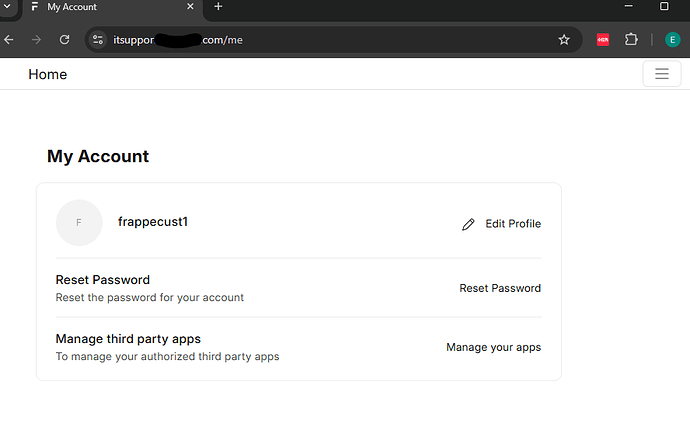The image size is (690, 430).
Task: Click the frappecust1 avatar circle
Action: [x=79, y=222]
